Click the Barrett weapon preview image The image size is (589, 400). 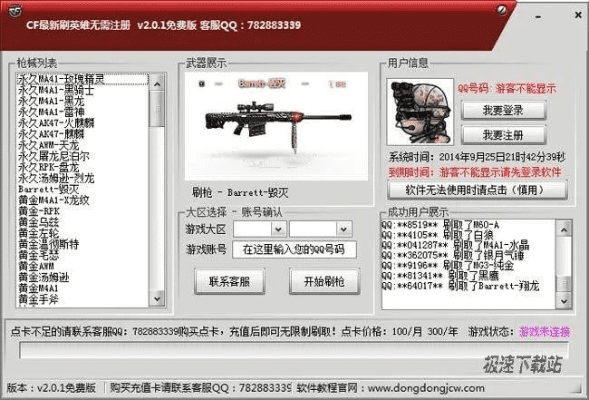[x=276, y=126]
